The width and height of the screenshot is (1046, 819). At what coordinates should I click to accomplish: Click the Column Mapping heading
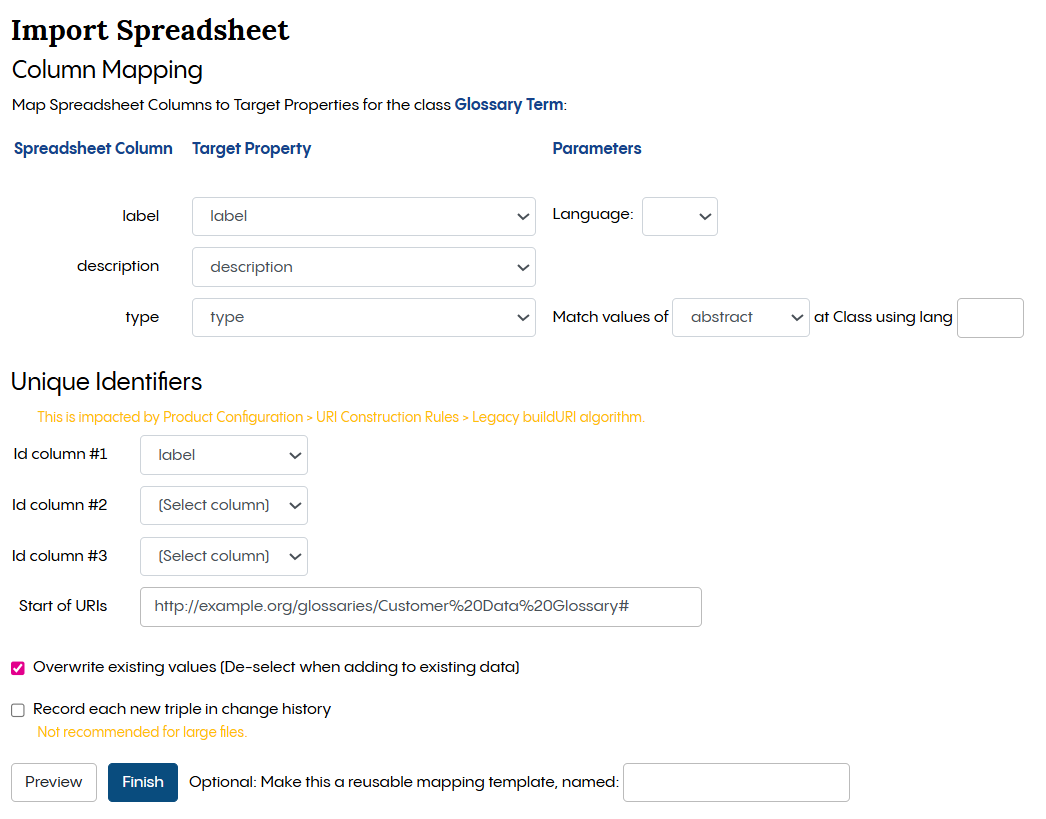[x=106, y=70]
